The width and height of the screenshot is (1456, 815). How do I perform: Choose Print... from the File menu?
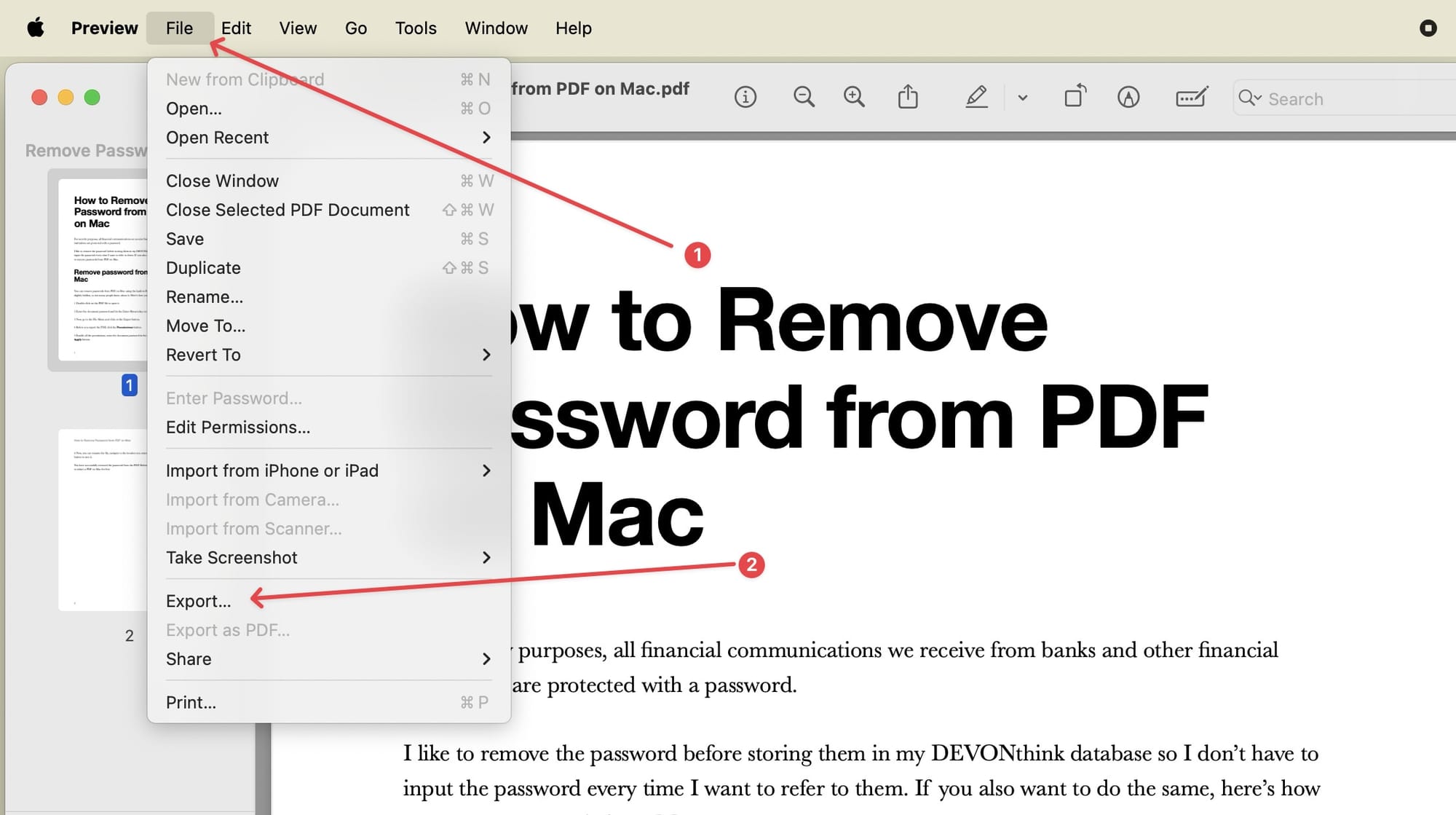click(x=328, y=702)
